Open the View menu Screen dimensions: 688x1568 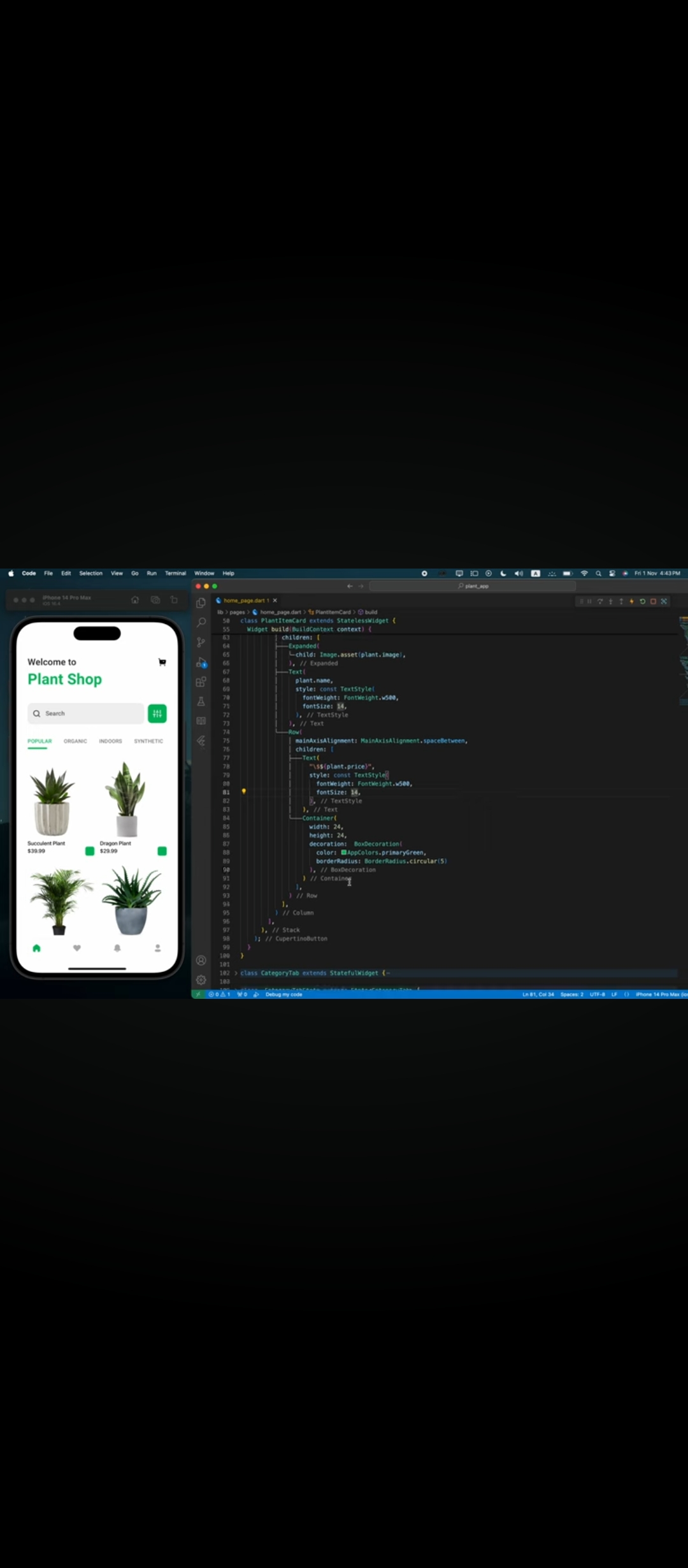click(x=117, y=574)
